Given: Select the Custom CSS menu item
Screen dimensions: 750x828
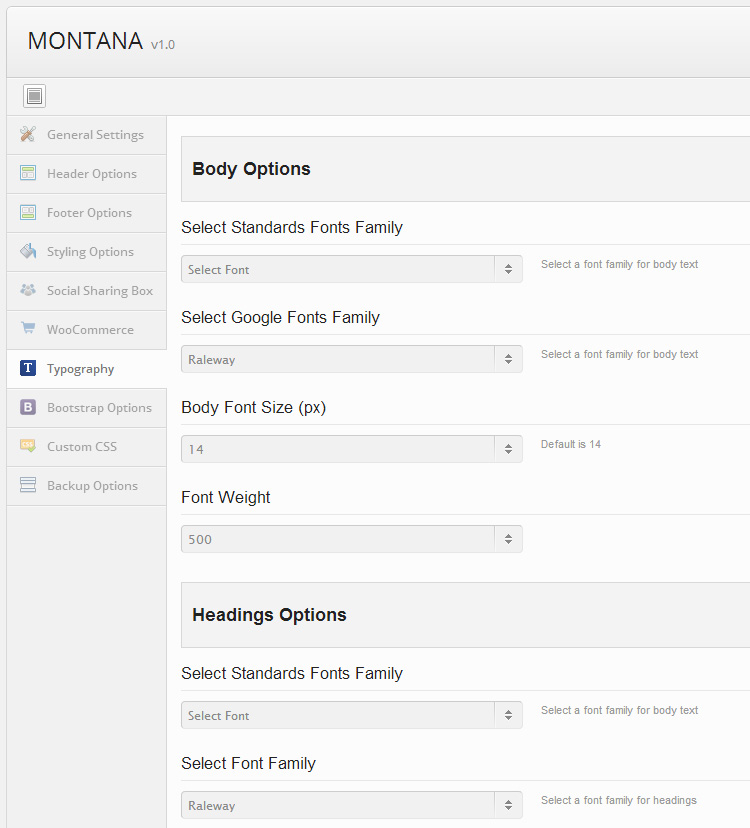Looking at the screenshot, I should click(82, 447).
